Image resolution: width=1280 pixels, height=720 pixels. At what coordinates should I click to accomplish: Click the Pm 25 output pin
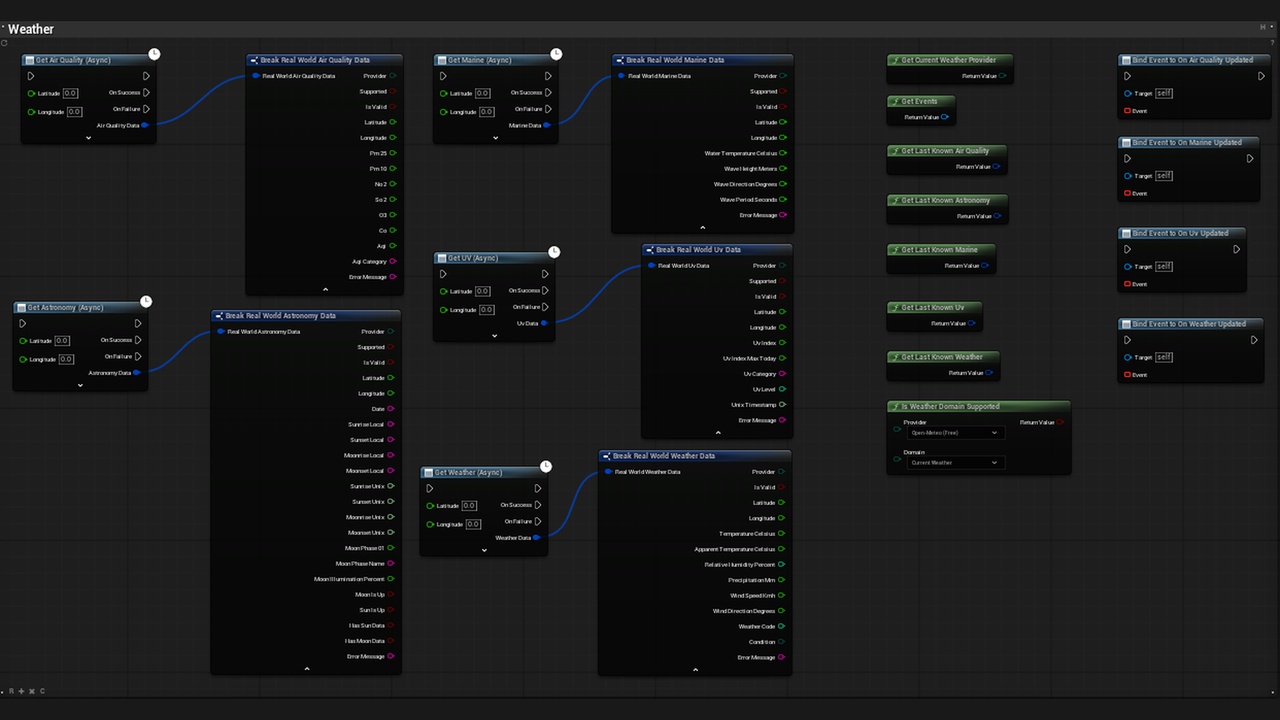[x=392, y=153]
